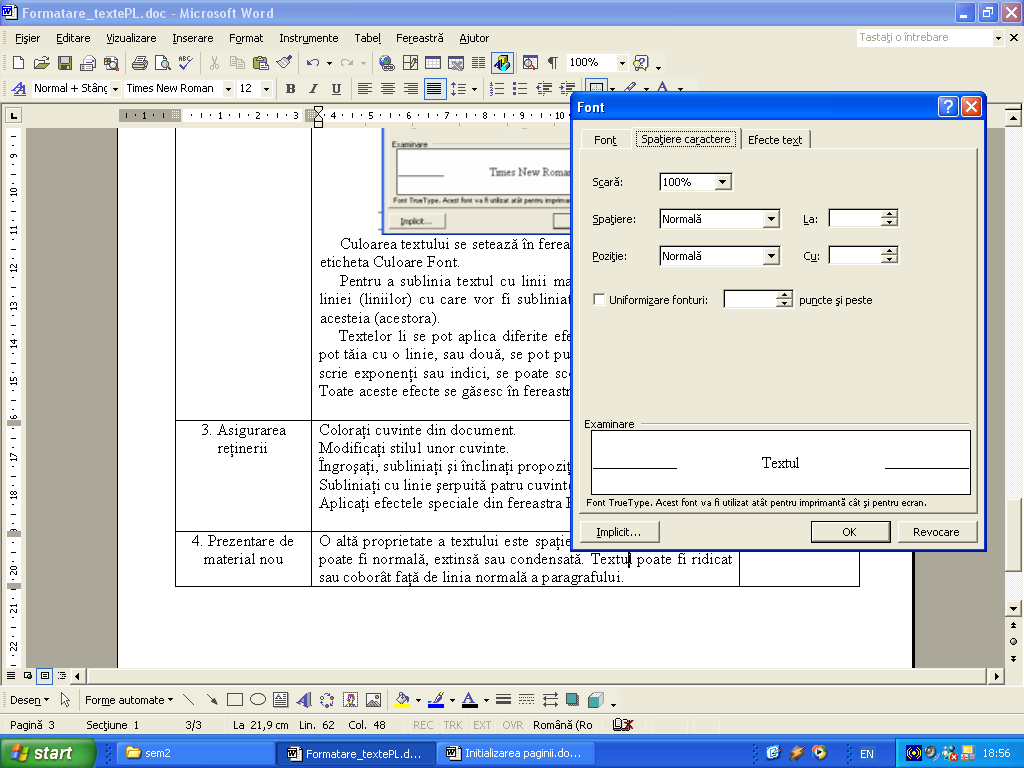Expand the Spațiere dropdown list
Screen dimensions: 1024x768
771,219
